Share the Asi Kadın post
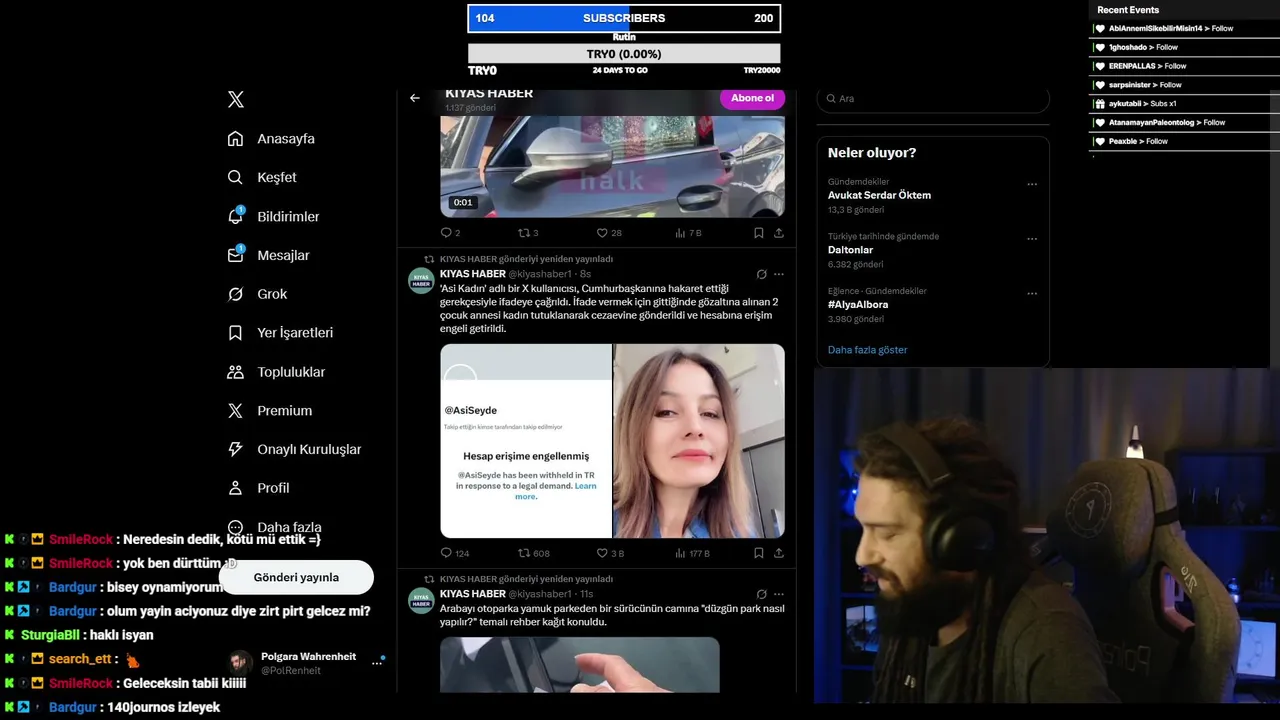This screenshot has height=720, width=1280. pyautogui.click(x=779, y=553)
